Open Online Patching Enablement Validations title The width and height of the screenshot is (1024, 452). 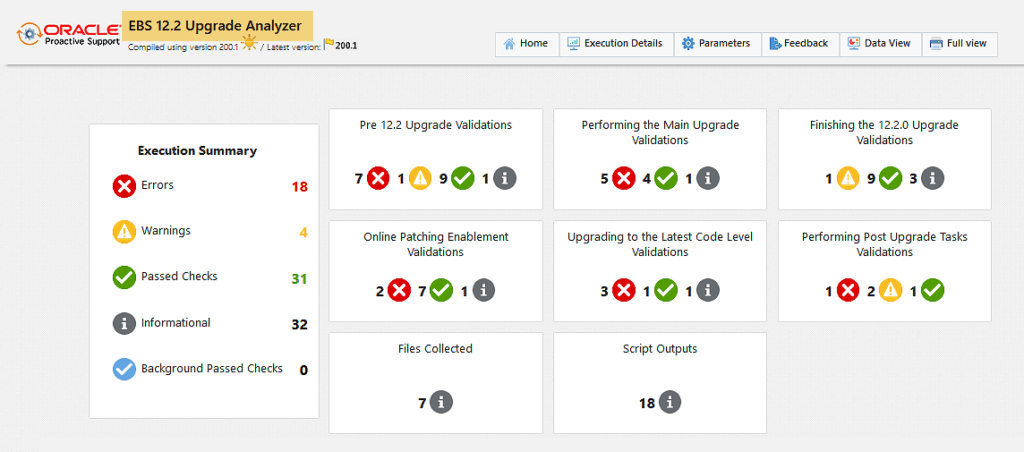436,244
